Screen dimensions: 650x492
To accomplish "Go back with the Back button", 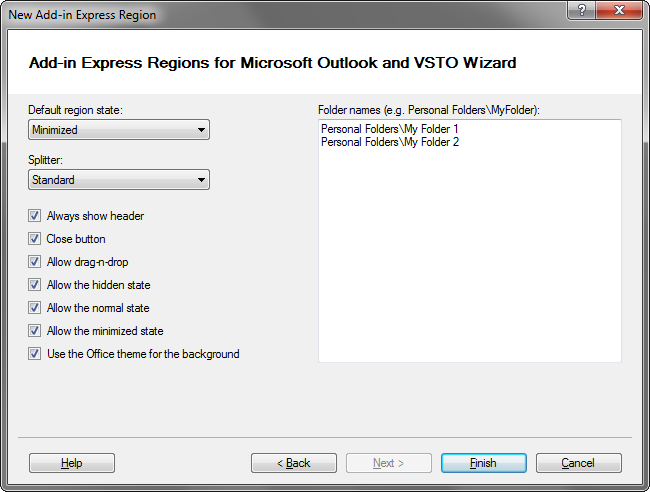I will tap(293, 463).
